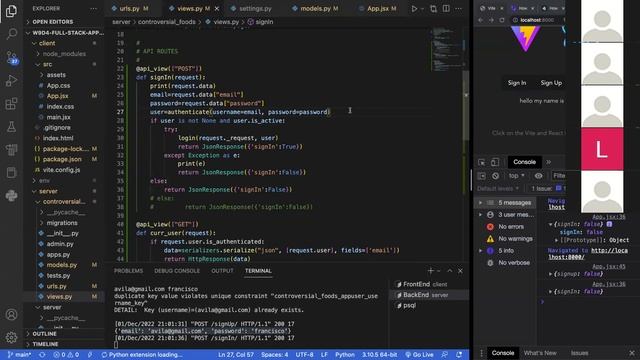
Task: Click the DevTools inspect element icon
Action: pyautogui.click(x=482, y=162)
